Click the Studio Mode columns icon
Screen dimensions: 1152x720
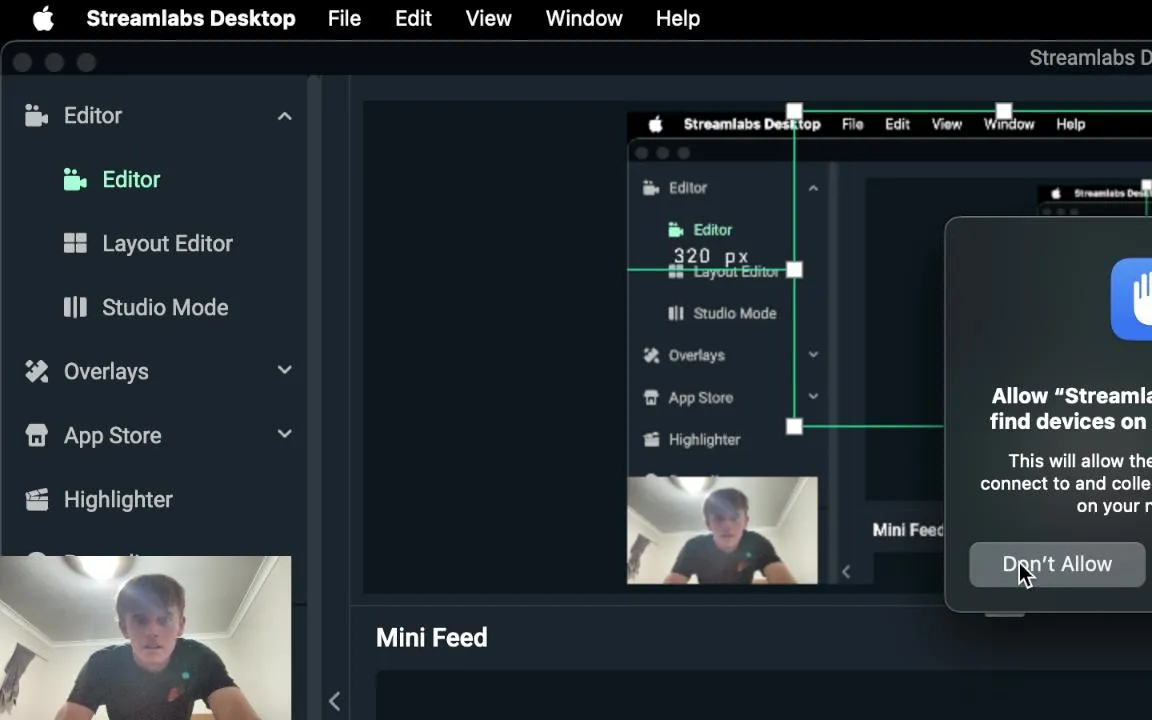point(75,307)
